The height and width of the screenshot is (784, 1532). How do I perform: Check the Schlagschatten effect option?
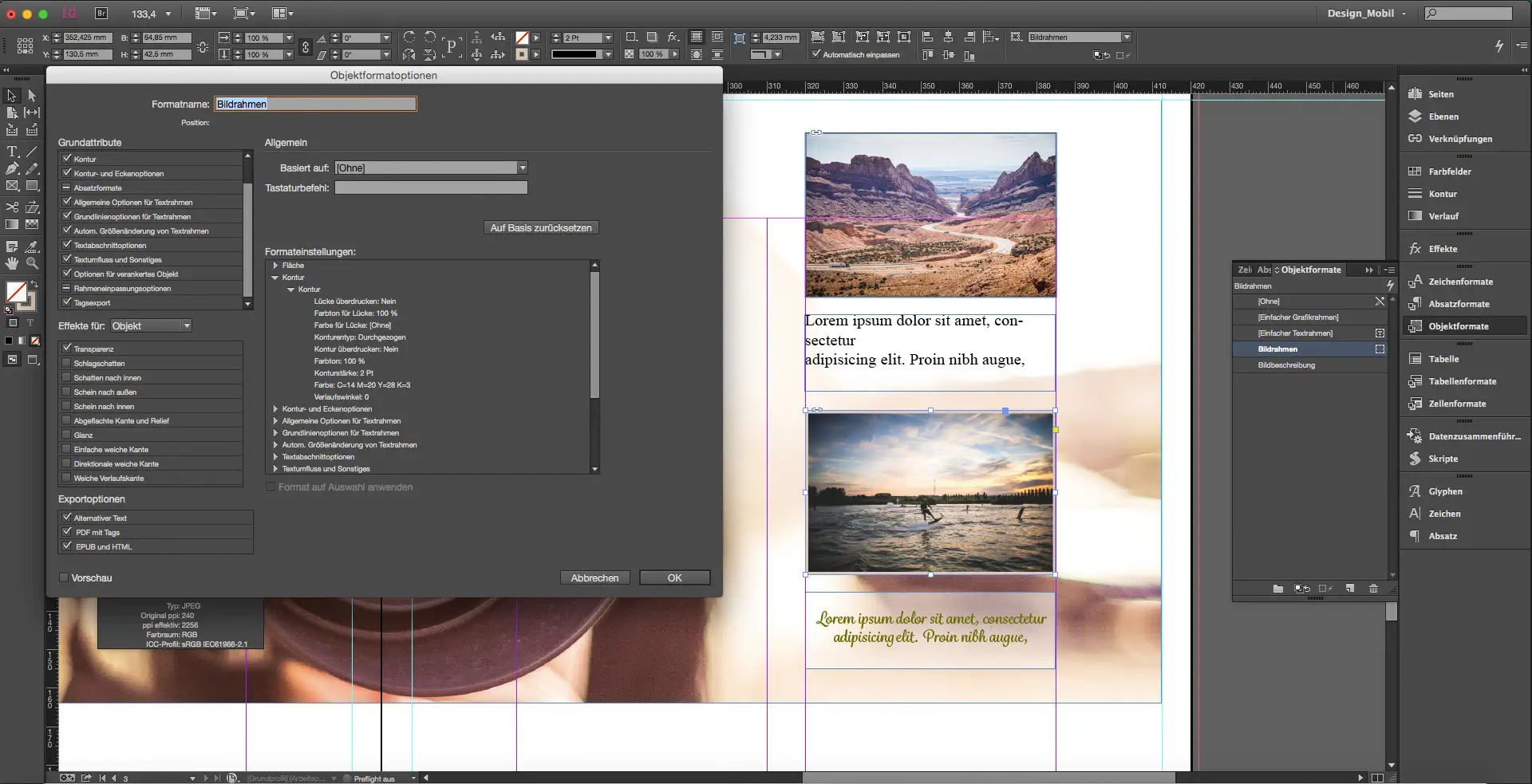click(x=66, y=362)
